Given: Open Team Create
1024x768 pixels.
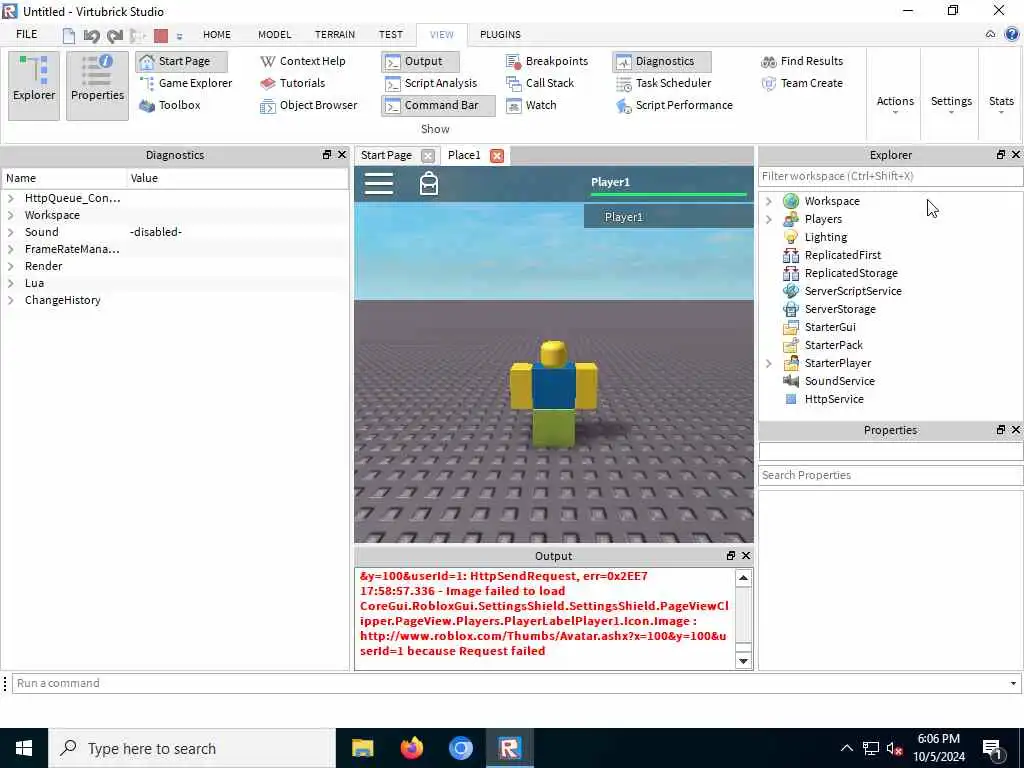Looking at the screenshot, I should tap(802, 83).
